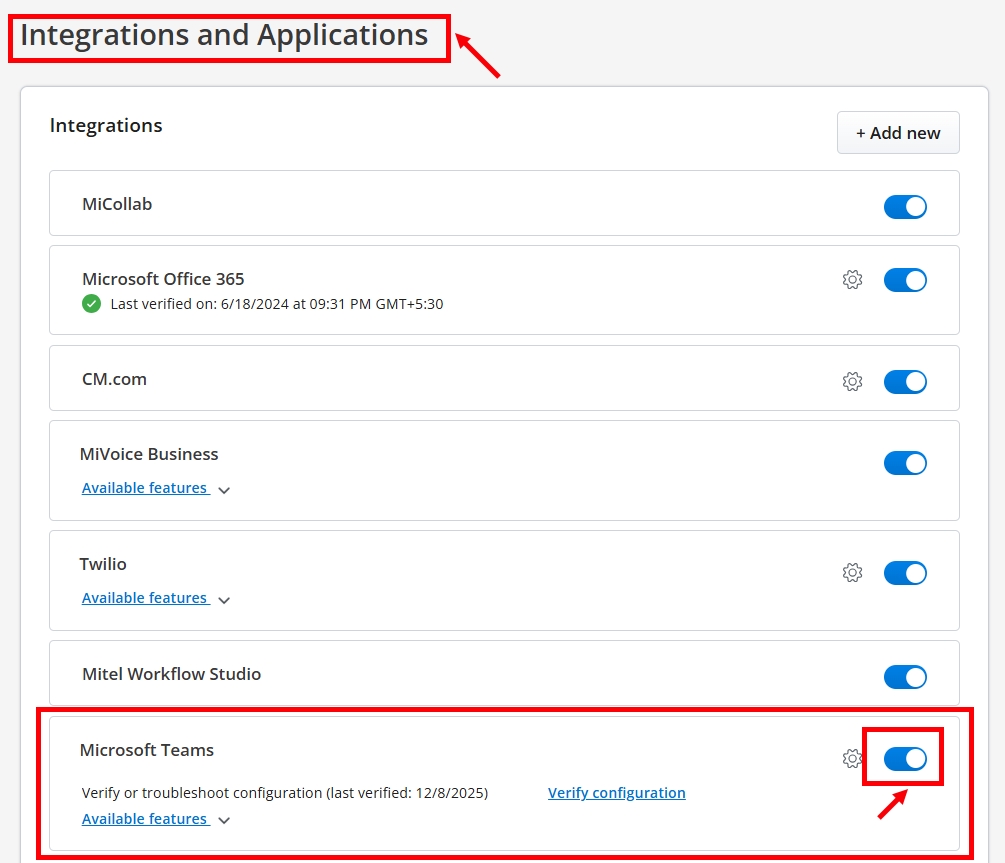The image size is (1005, 863).
Task: Switch off the CM.com integration
Action: click(x=905, y=382)
